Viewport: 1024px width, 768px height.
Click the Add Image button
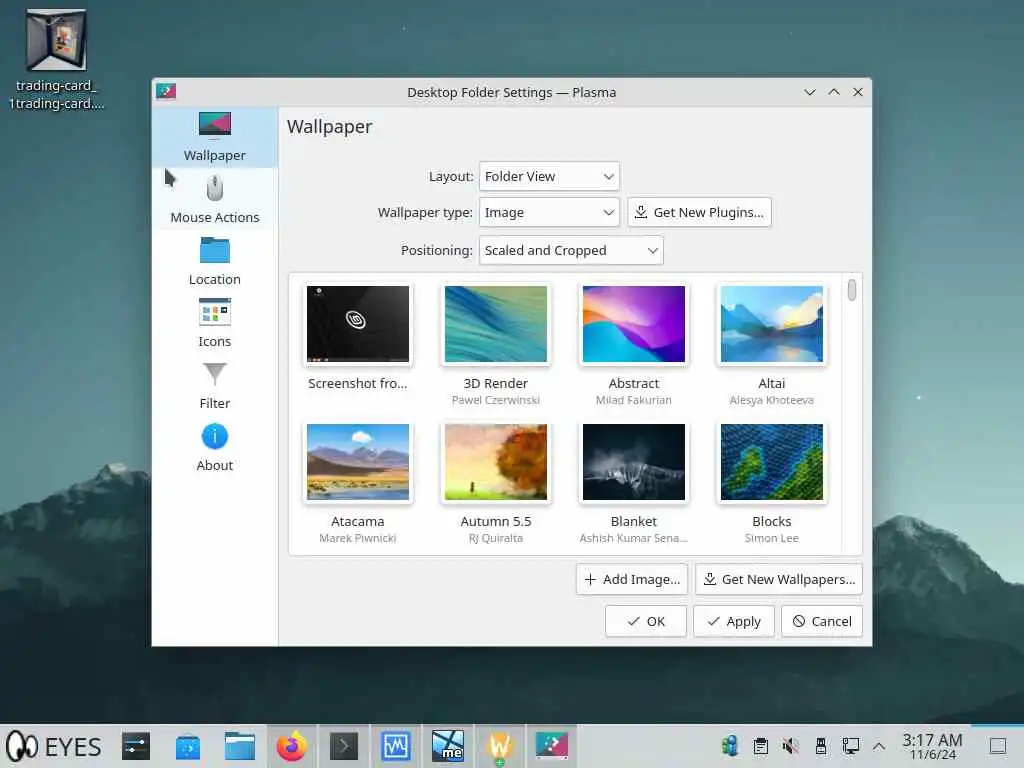click(x=632, y=579)
